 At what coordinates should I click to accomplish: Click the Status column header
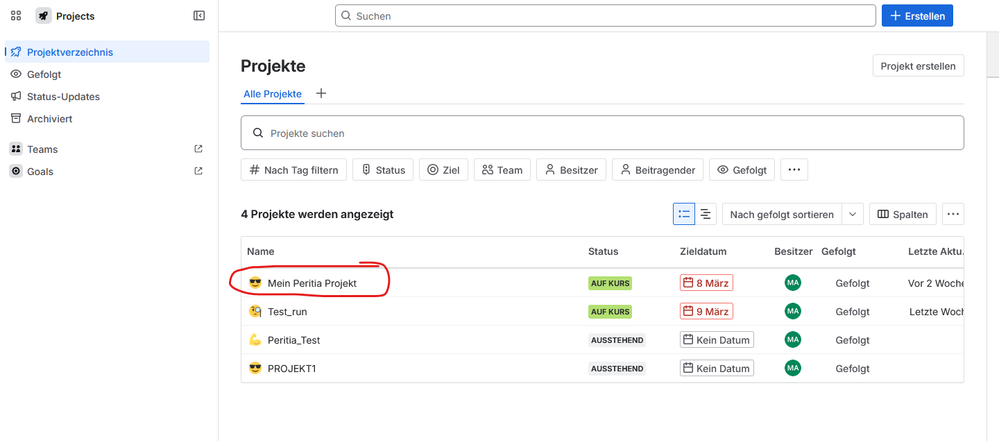603,252
